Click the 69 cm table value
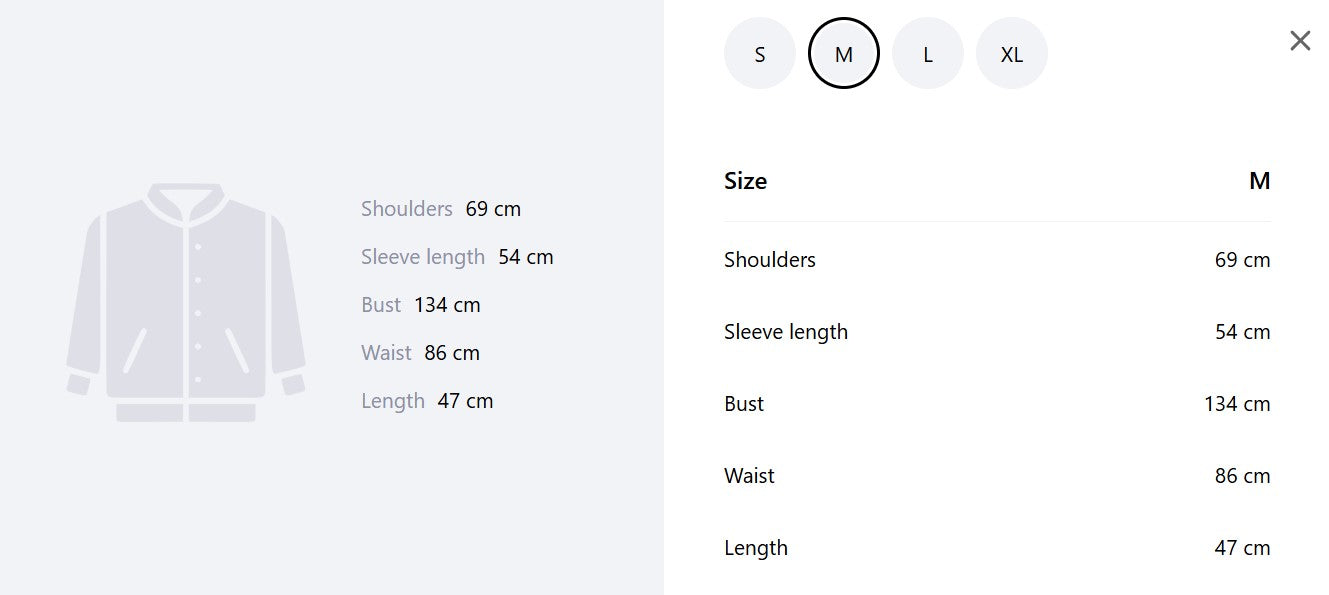This screenshot has width=1329, height=595. click(x=1242, y=260)
